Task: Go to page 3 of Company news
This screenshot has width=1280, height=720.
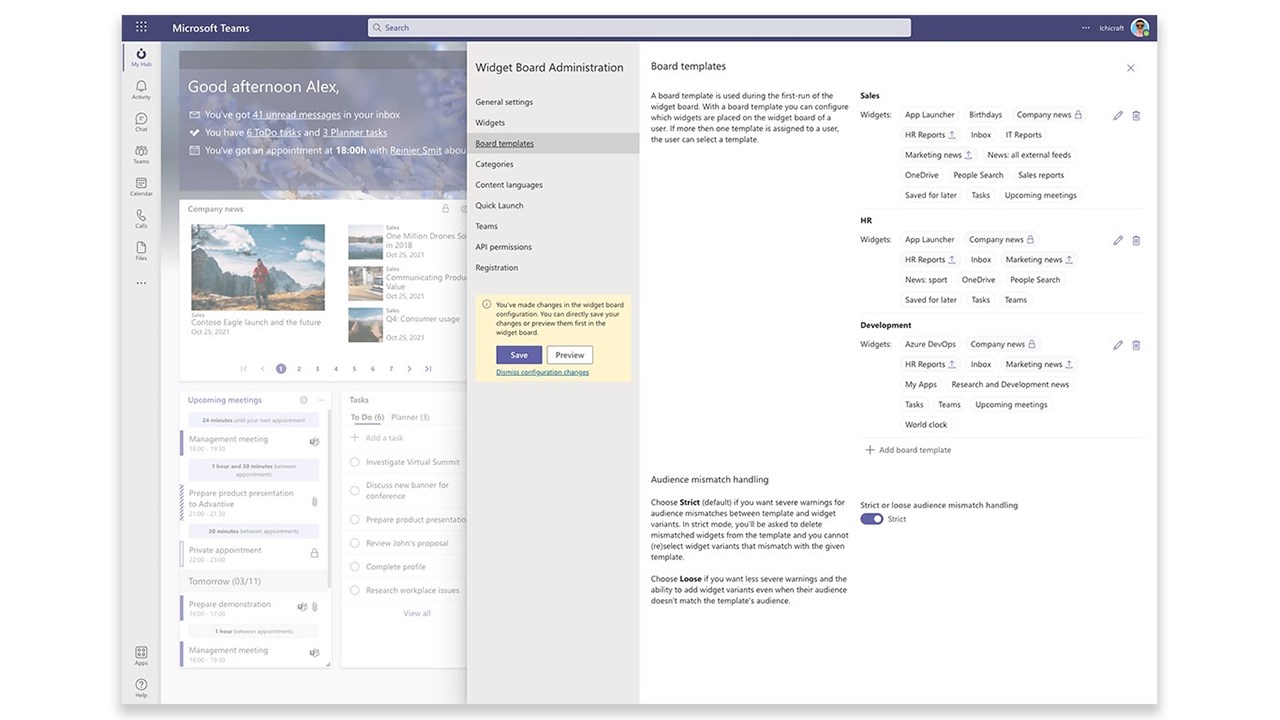Action: tap(317, 369)
